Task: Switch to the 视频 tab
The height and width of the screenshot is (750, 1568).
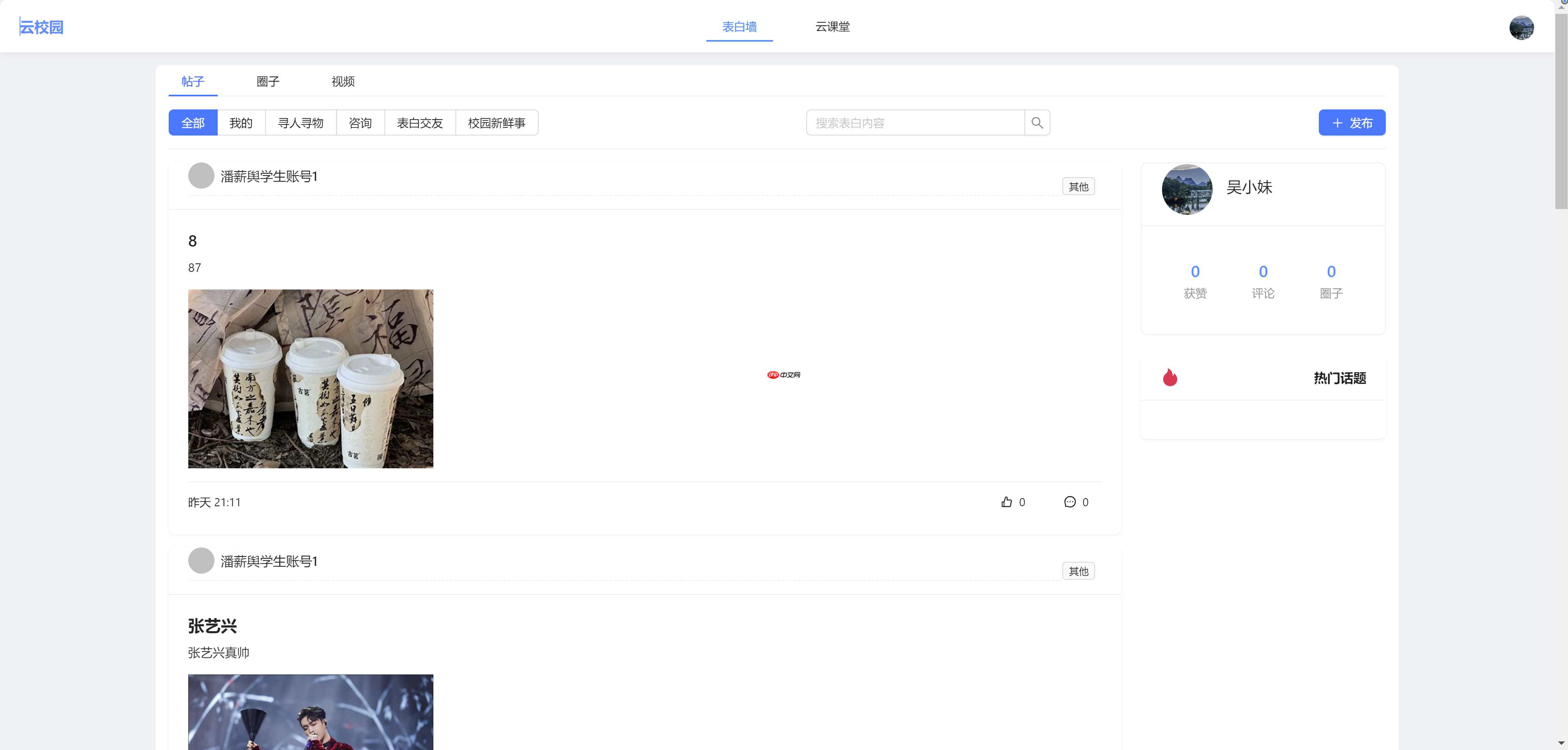Action: coord(343,82)
